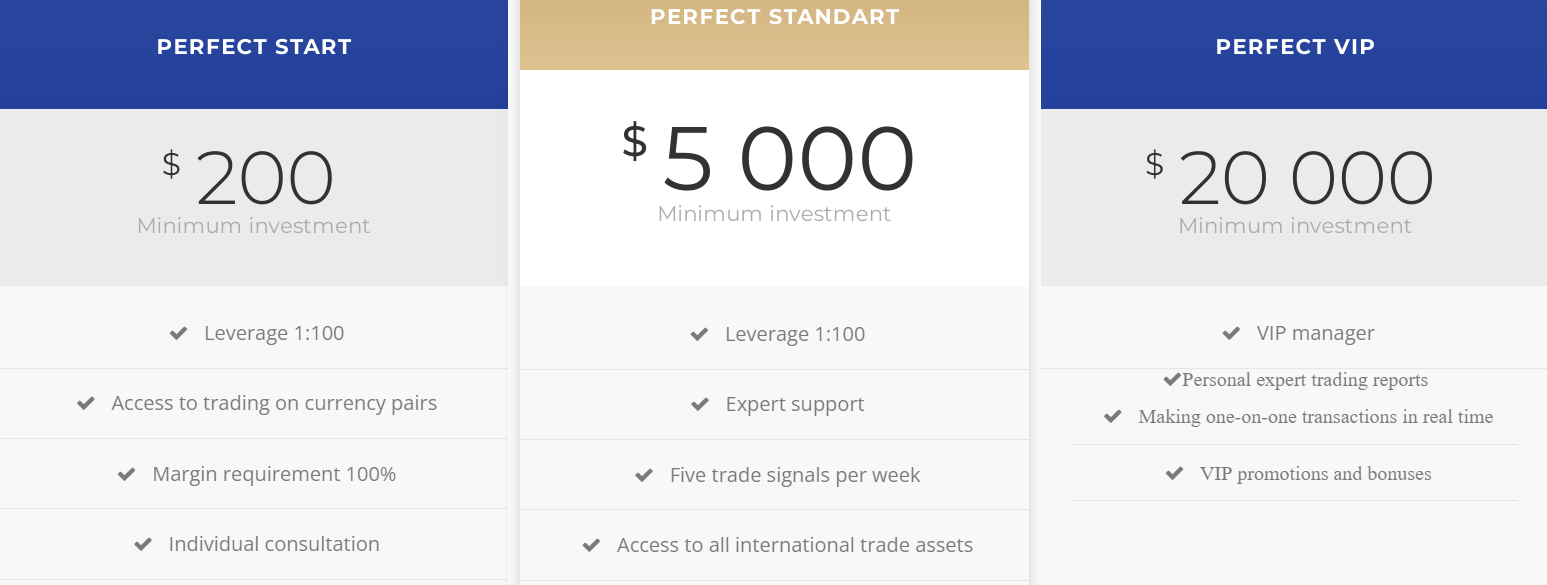
Task: Click checkmark beside Five trade signals per week
Action: tap(644, 476)
